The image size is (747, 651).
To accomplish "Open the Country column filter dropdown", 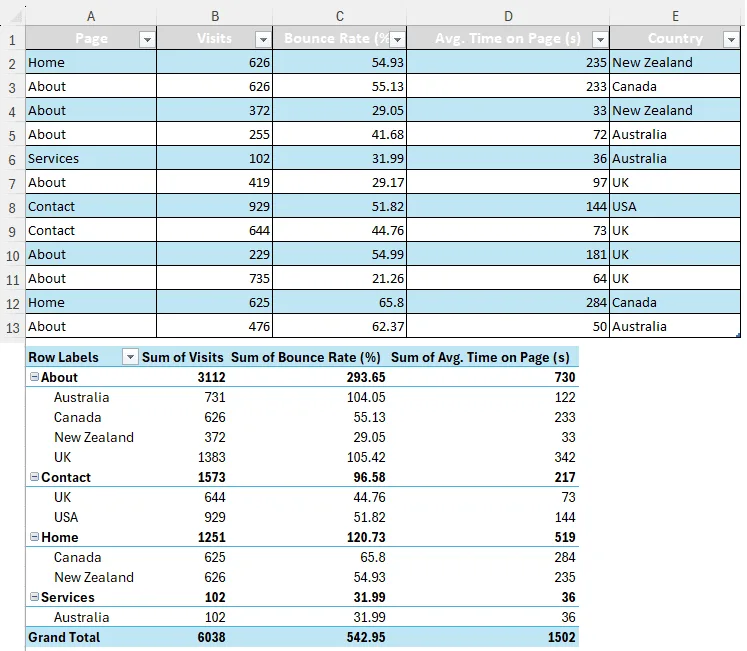I will [731, 40].
